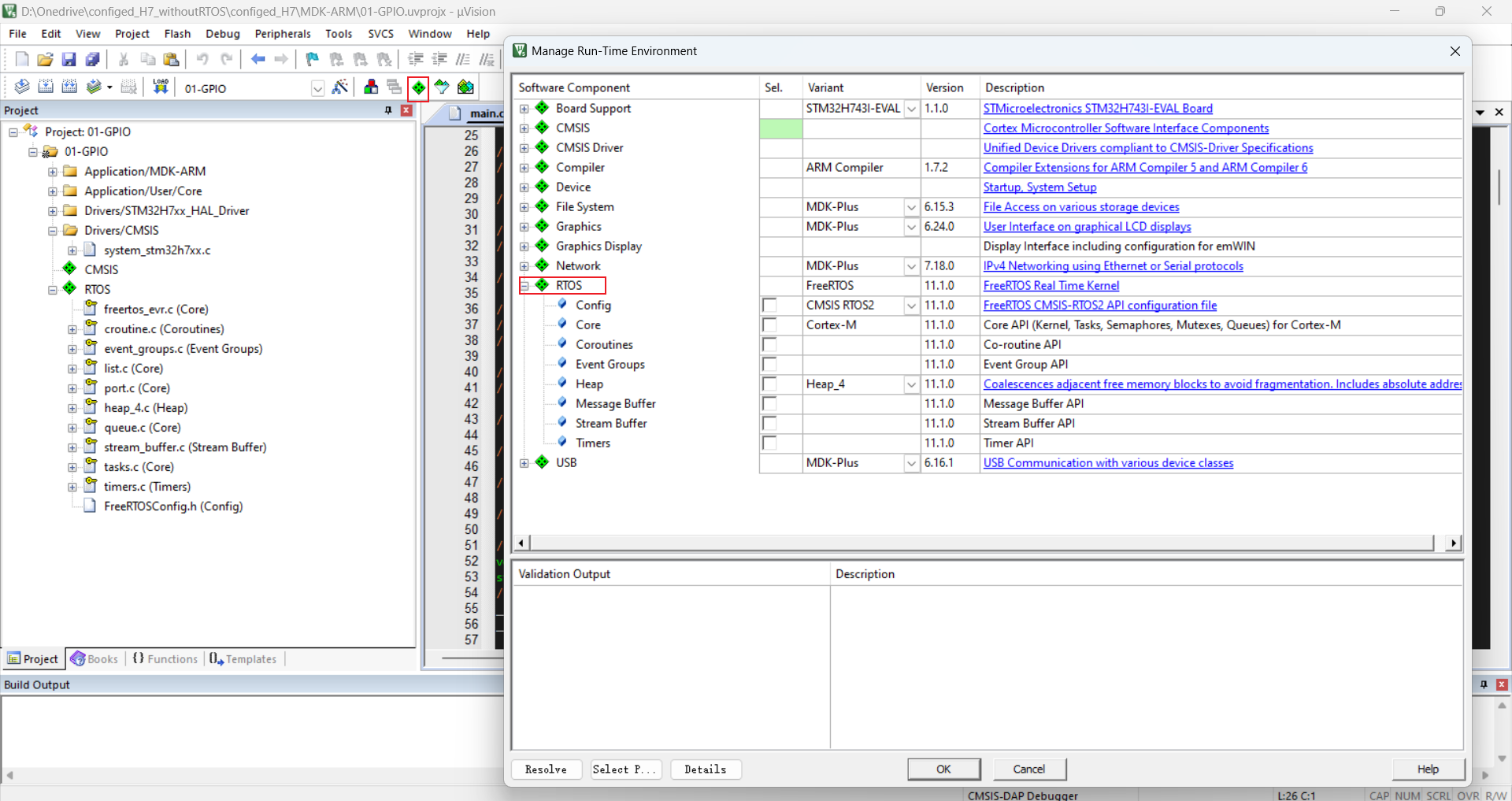Viewport: 1512px width, 801px height.
Task: Click the Resolve button
Action: tap(547, 769)
